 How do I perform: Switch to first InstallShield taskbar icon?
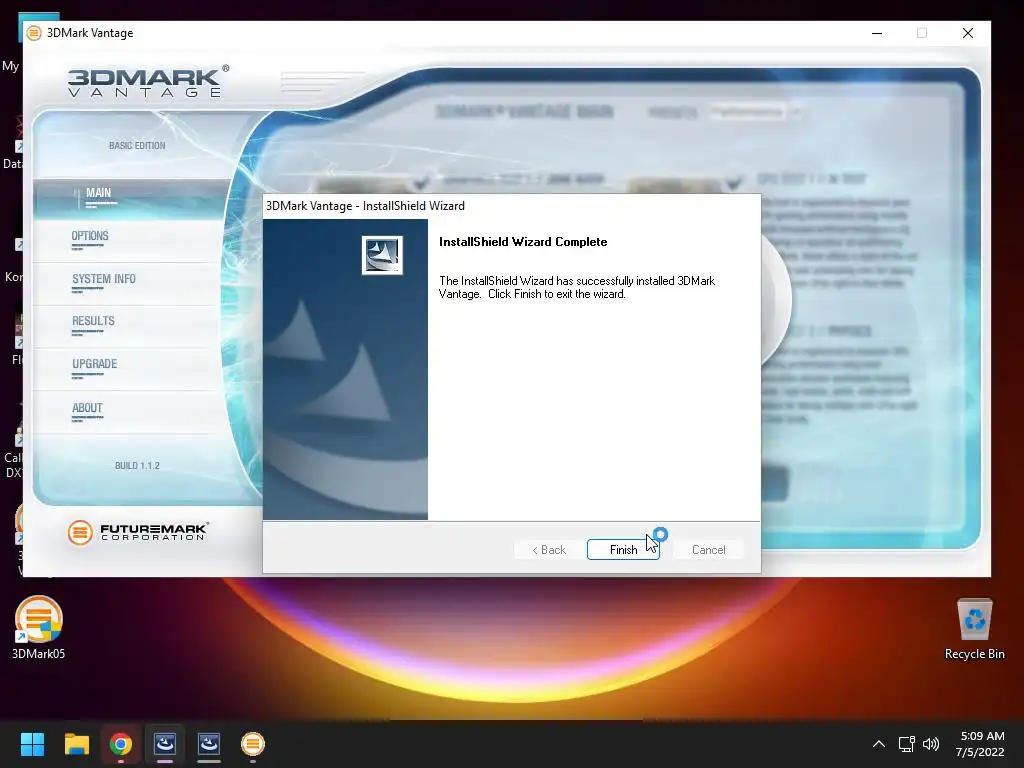tap(165, 744)
